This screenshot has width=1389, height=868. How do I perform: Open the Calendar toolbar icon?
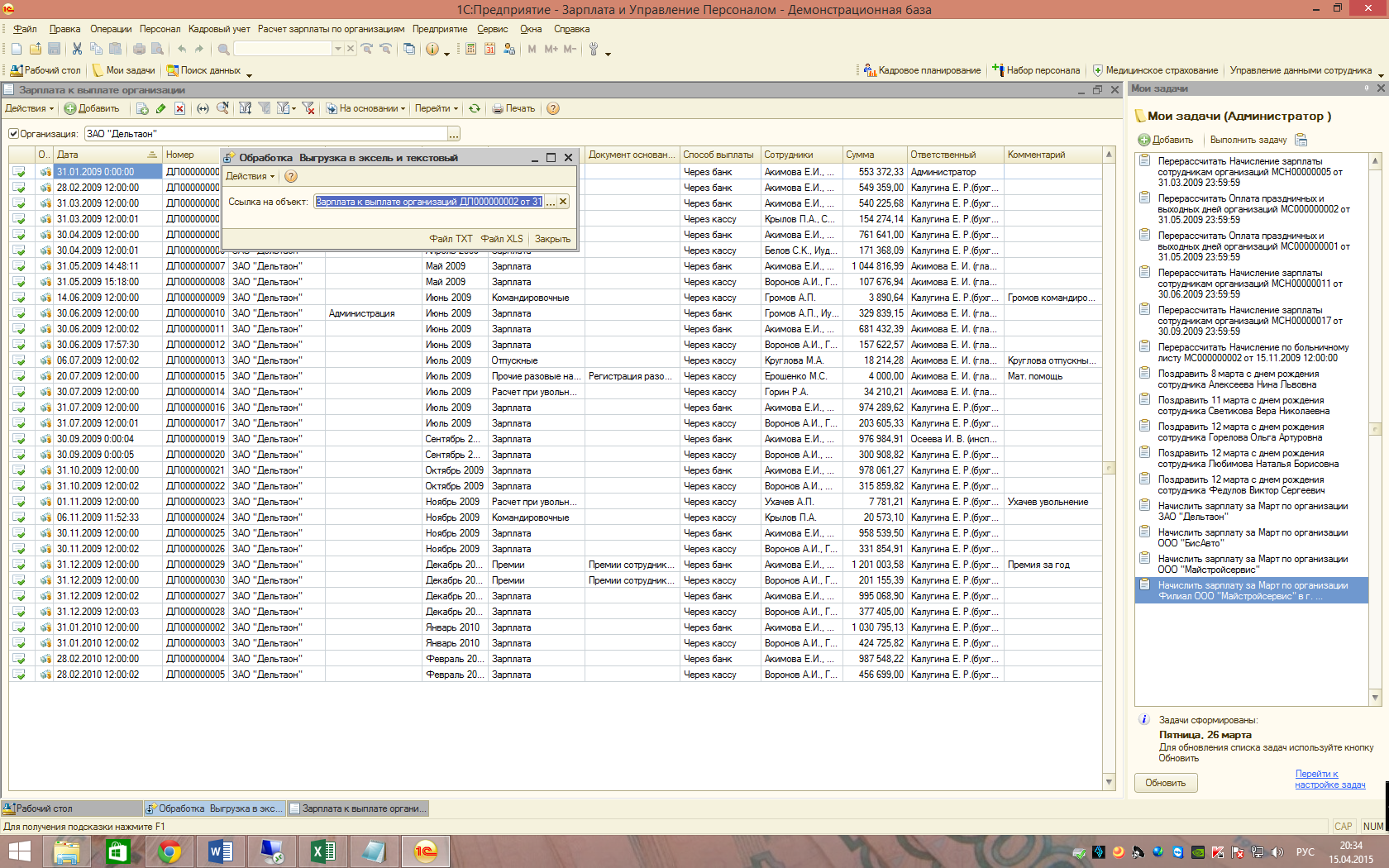coord(489,49)
